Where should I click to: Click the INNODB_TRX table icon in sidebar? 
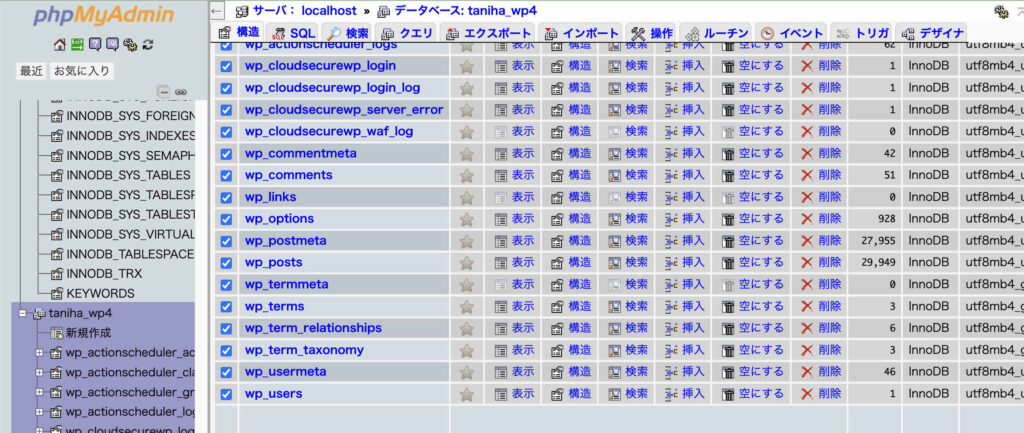pos(57,274)
